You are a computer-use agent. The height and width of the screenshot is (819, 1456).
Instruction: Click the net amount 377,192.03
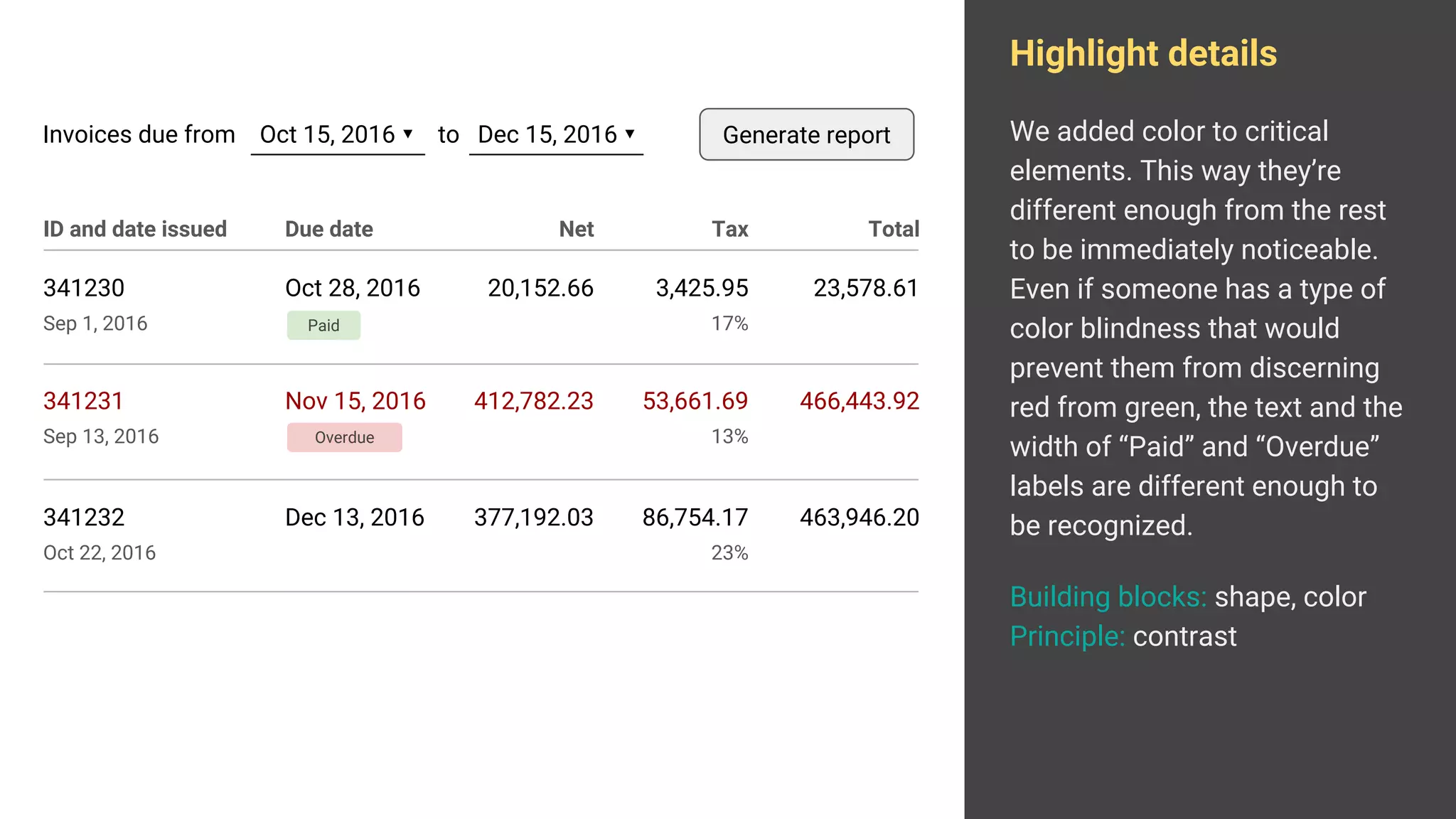[533, 518]
